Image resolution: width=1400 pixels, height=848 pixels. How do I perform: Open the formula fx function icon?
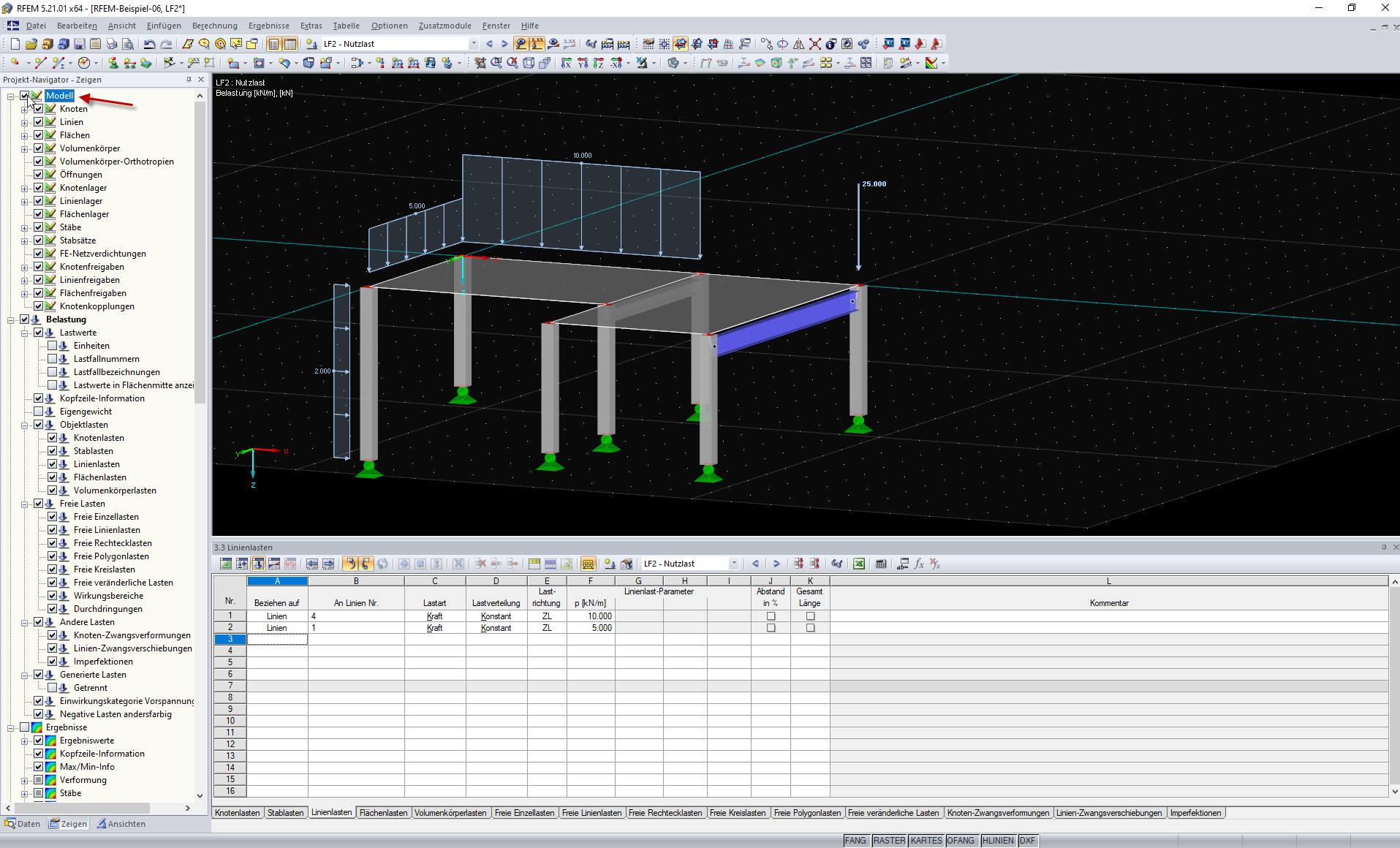tap(919, 564)
